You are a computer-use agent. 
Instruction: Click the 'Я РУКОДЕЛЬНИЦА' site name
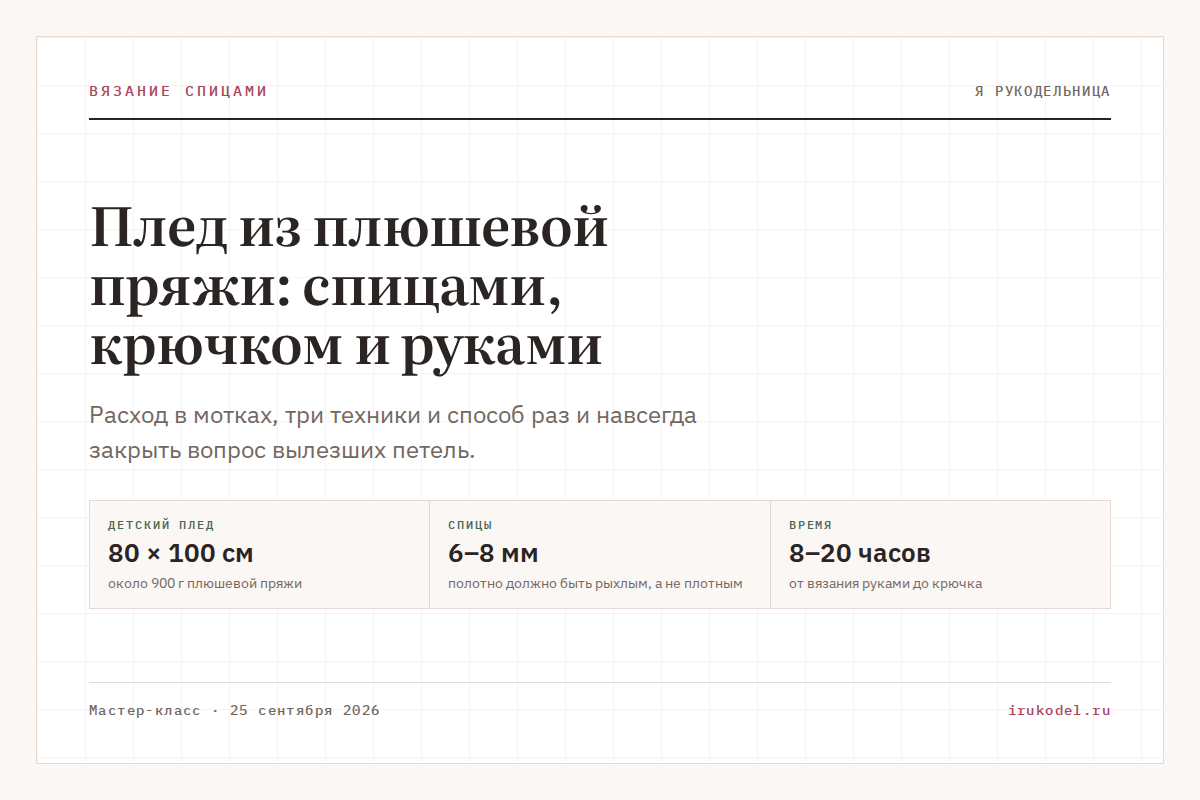click(1042, 91)
